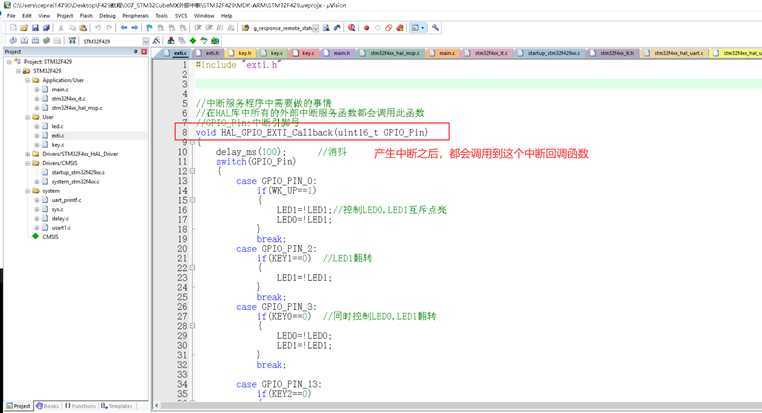This screenshot has width=762, height=413.
Task: Select startup_stm32f429xx.s in project tree
Action: [78, 172]
